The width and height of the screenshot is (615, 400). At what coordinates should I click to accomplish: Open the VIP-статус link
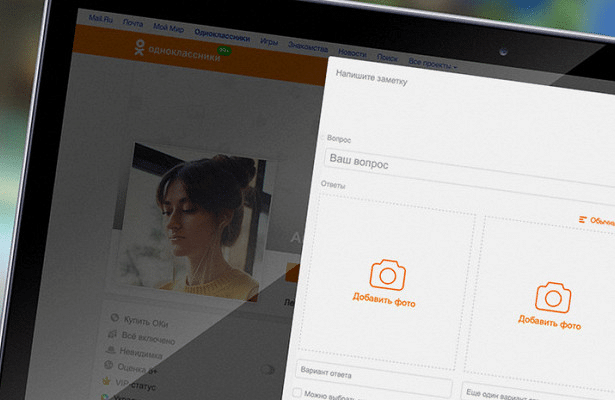coord(135,384)
